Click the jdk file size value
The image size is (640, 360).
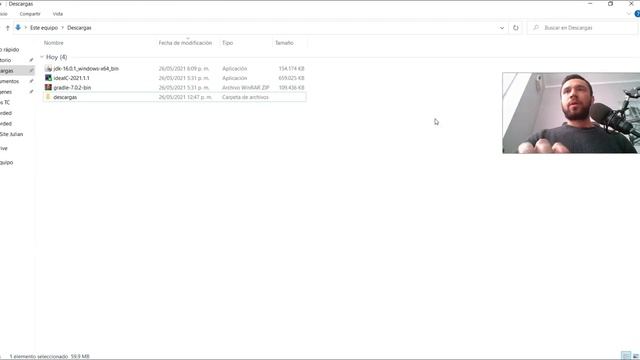pos(291,69)
